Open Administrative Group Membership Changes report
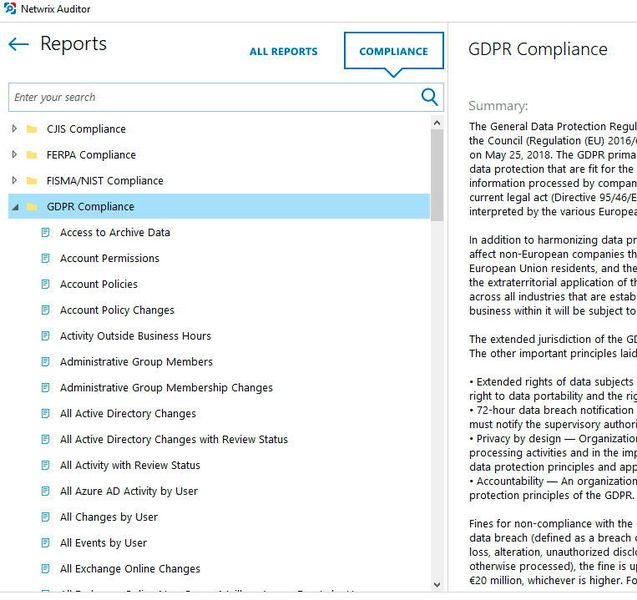Viewport: 637px width, 600px height. [x=167, y=388]
